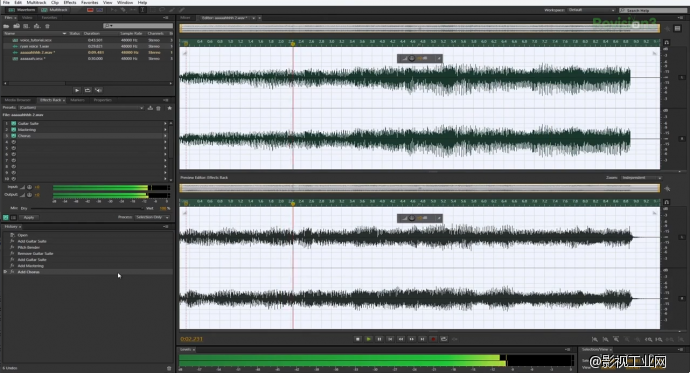Save the effects rack preset
This screenshot has height=373, width=690.
(x=150, y=108)
